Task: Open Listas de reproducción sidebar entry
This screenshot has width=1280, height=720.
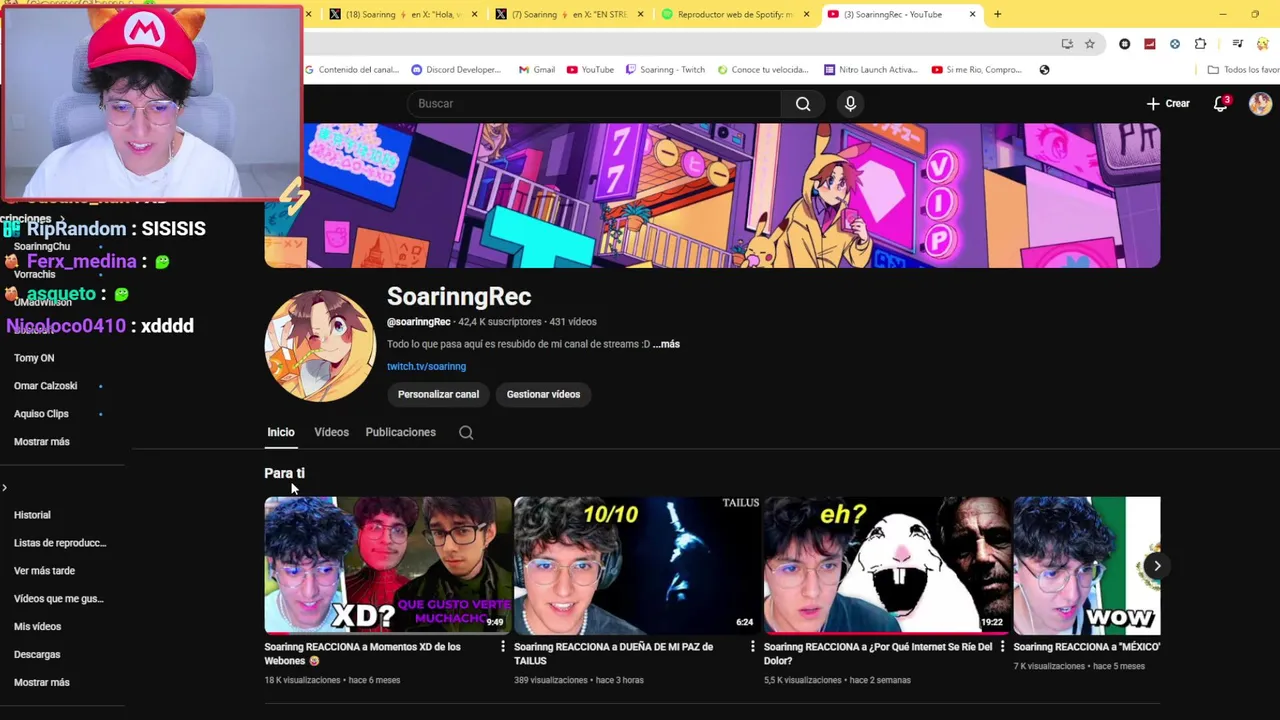Action: coord(60,543)
